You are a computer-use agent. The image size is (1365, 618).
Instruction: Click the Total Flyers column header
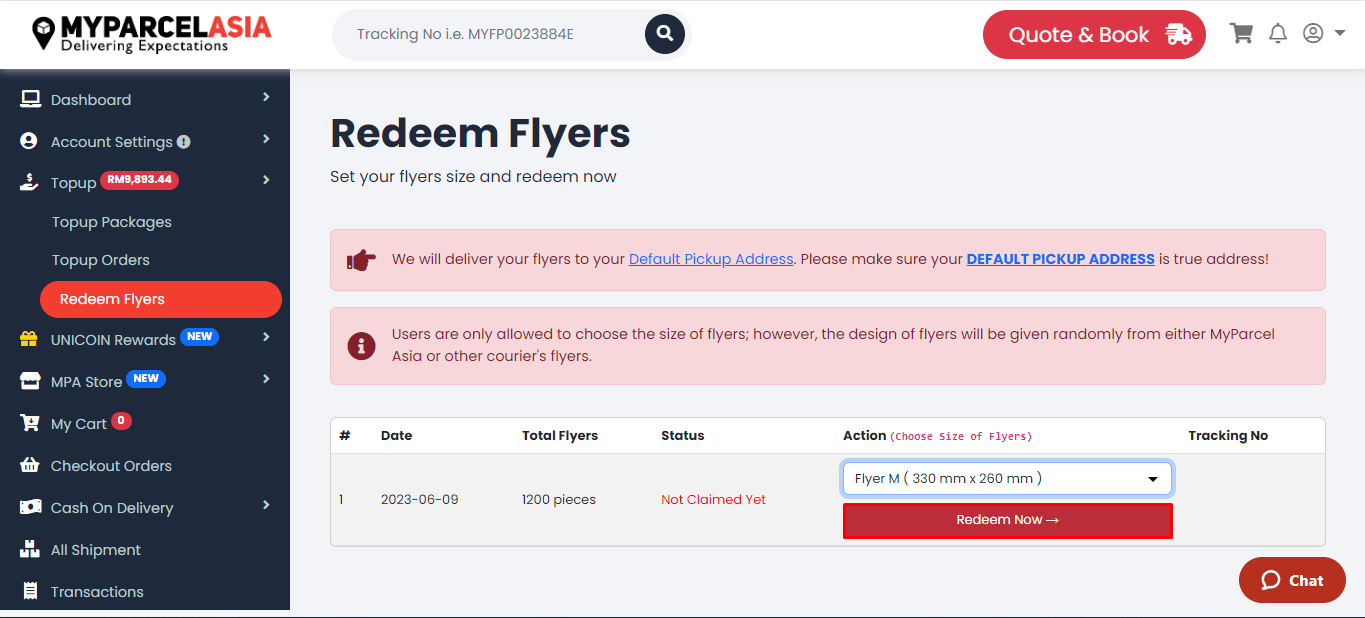point(560,436)
